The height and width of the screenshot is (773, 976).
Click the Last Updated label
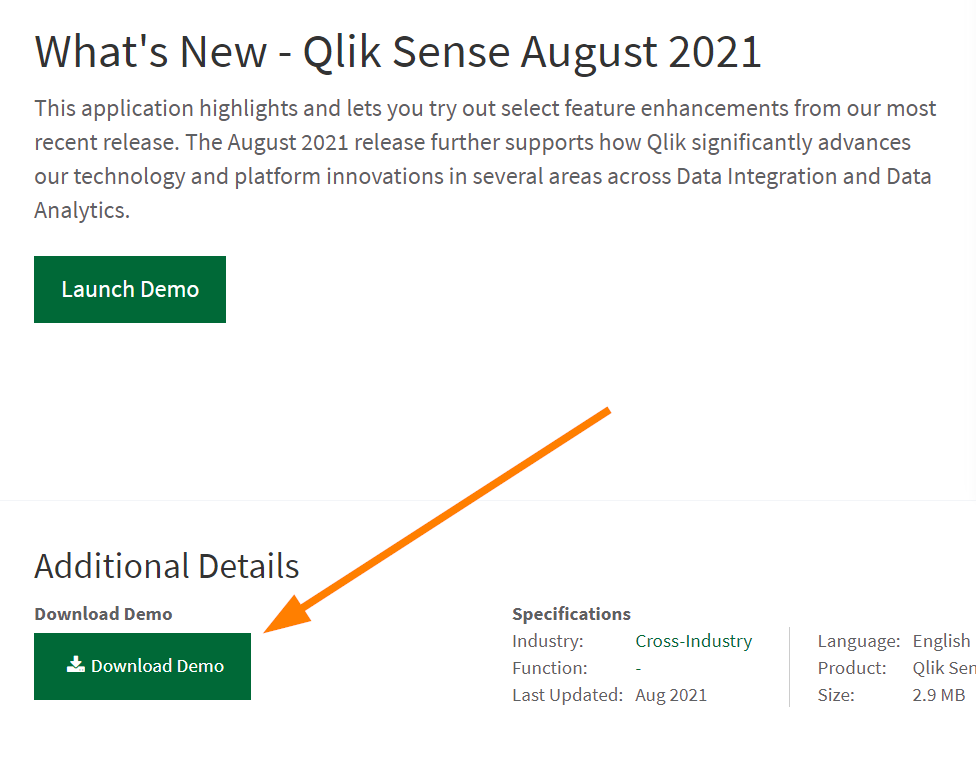point(567,694)
